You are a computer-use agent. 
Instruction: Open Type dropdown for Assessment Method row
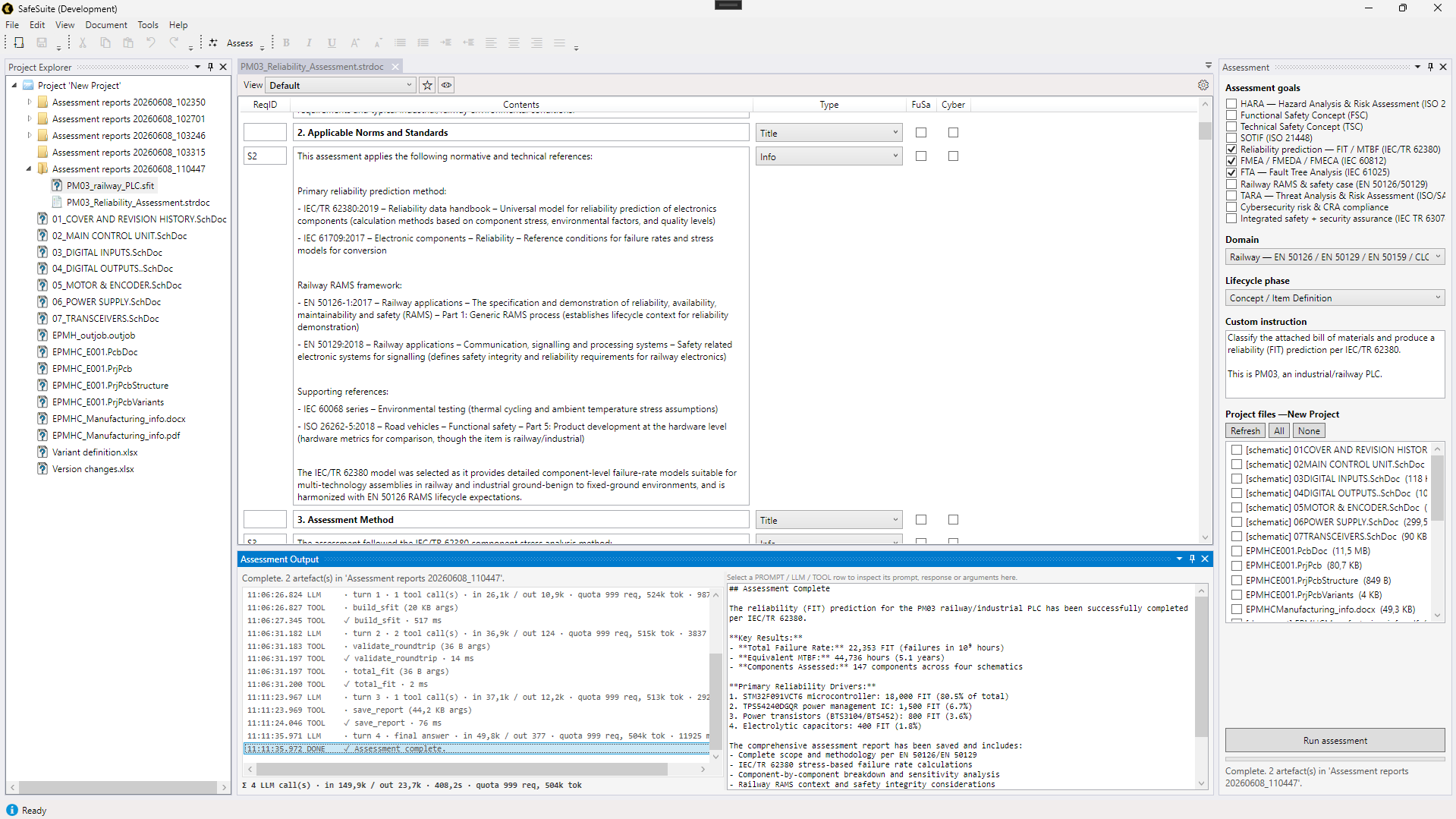click(829, 520)
